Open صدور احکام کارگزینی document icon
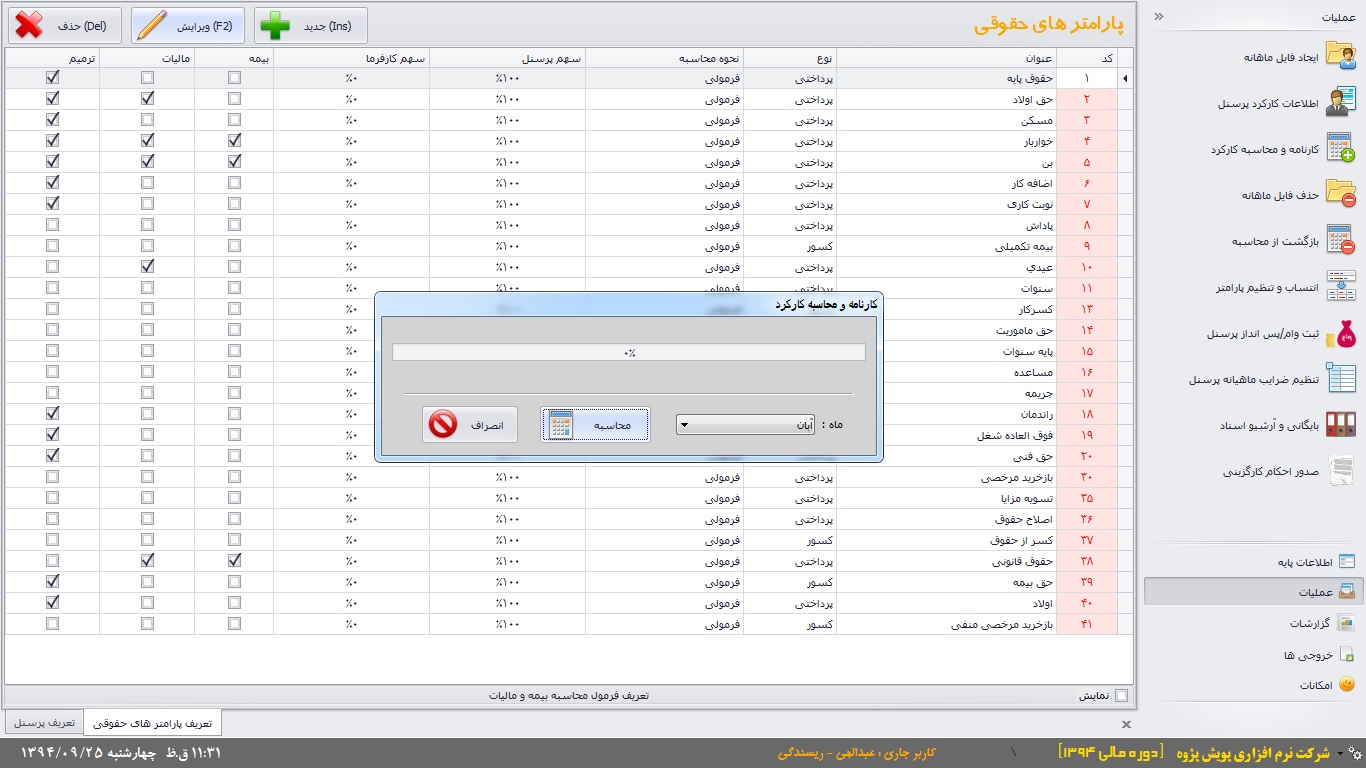Viewport: 1366px width, 768px height. (1340, 471)
